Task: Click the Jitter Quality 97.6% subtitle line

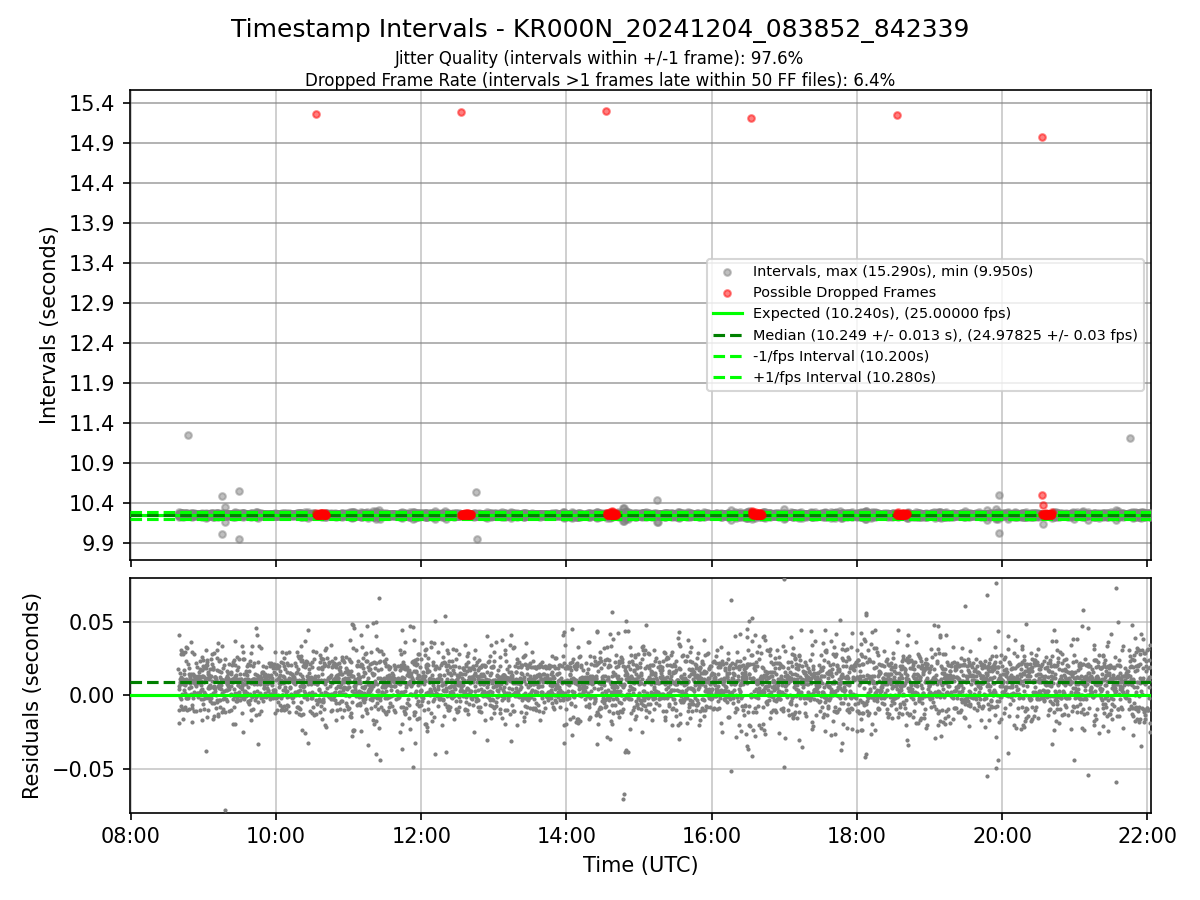Action: point(599,59)
